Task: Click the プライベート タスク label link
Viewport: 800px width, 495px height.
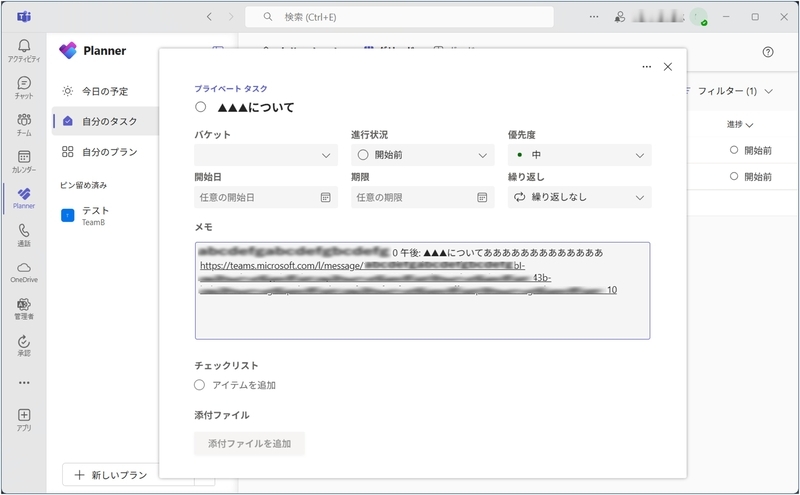Action: [231, 88]
